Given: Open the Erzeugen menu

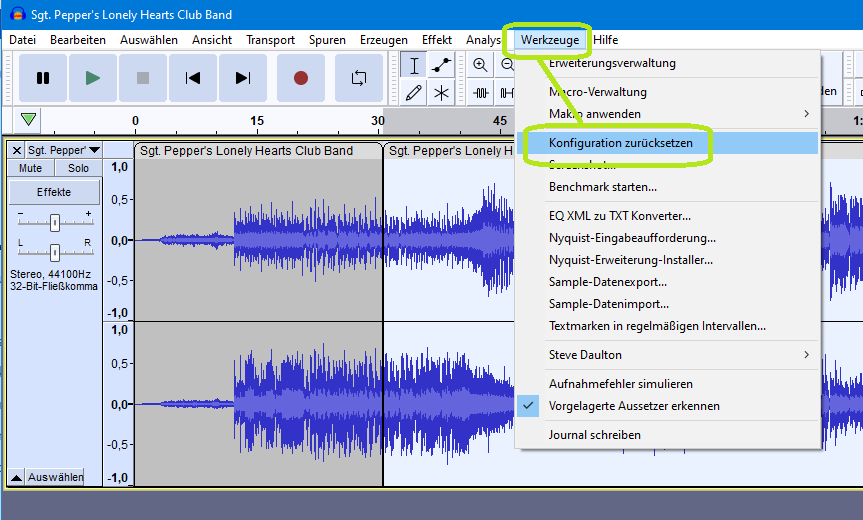Looking at the screenshot, I should 384,40.
